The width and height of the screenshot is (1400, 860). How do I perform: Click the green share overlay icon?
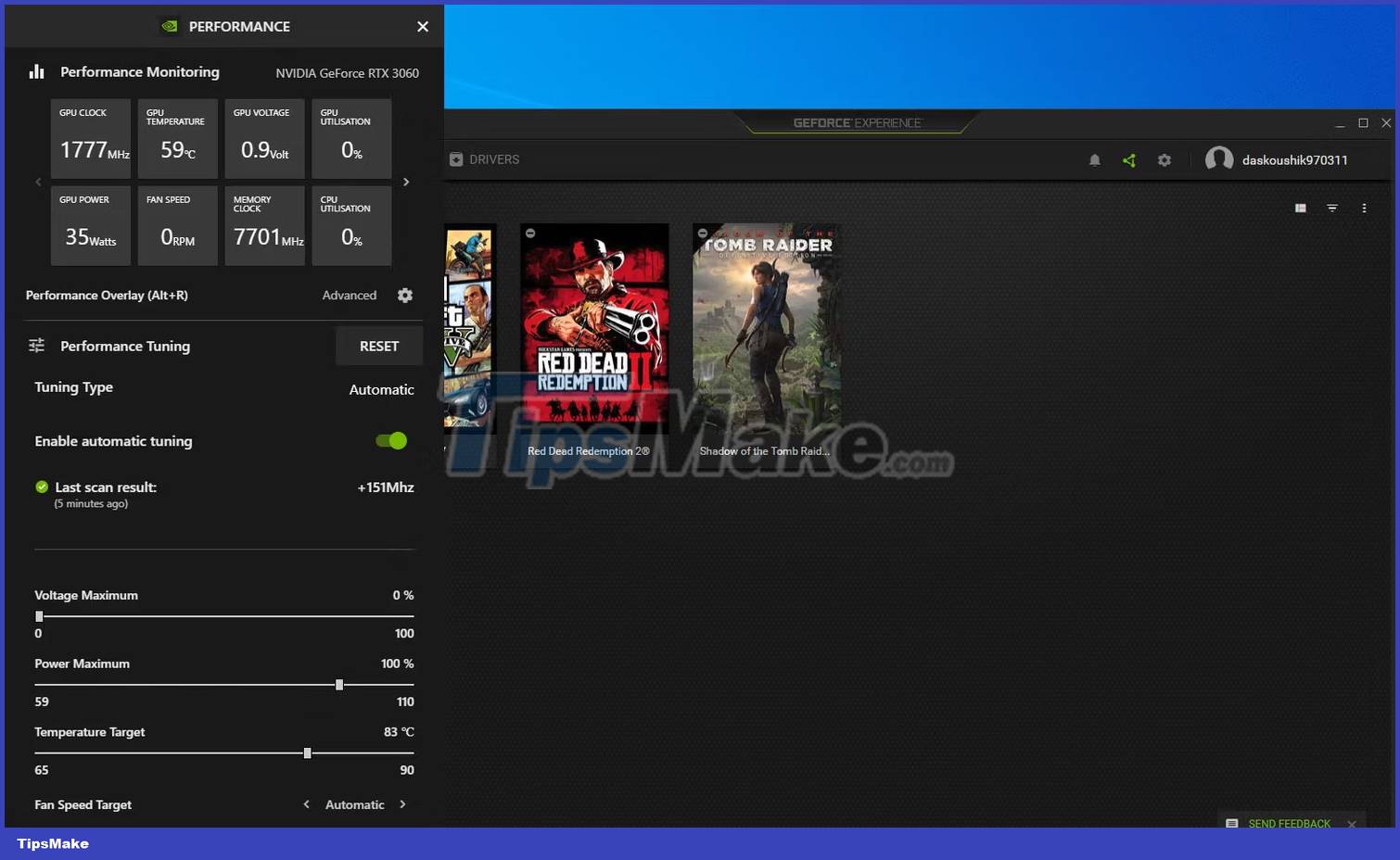pyautogui.click(x=1129, y=160)
